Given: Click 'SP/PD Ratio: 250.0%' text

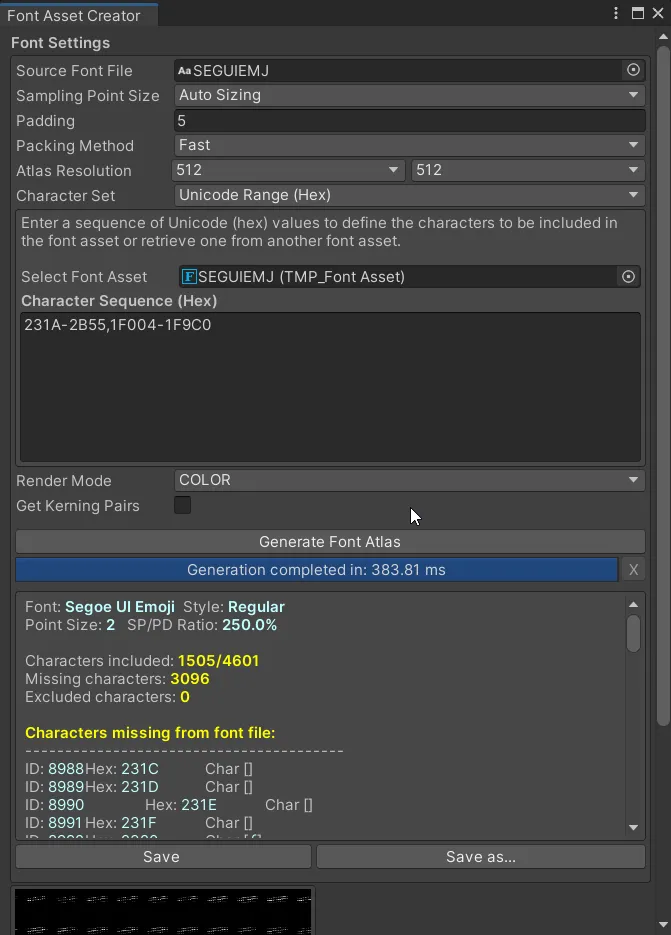Looking at the screenshot, I should 202,625.
